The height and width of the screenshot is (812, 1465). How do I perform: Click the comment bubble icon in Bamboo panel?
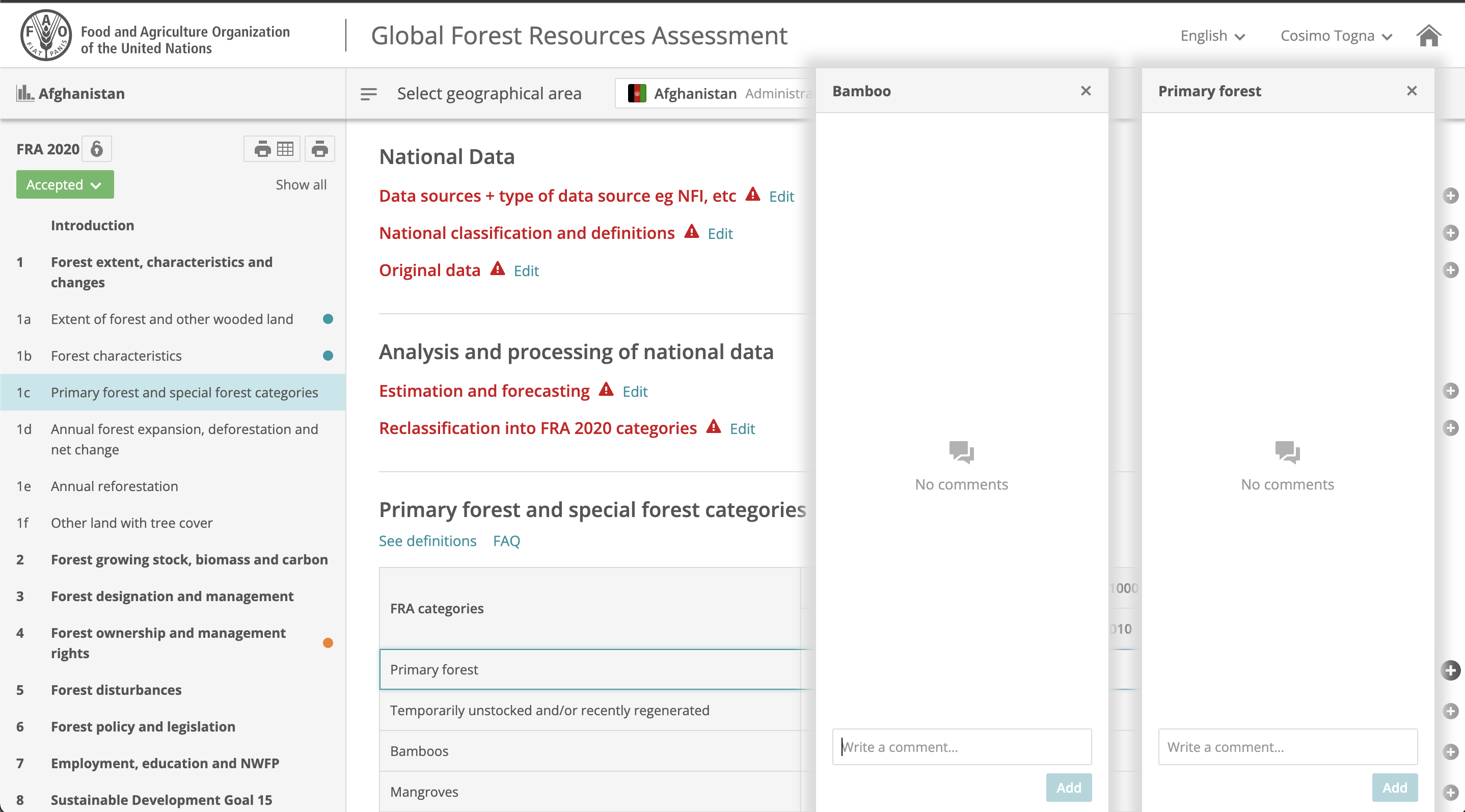click(961, 453)
